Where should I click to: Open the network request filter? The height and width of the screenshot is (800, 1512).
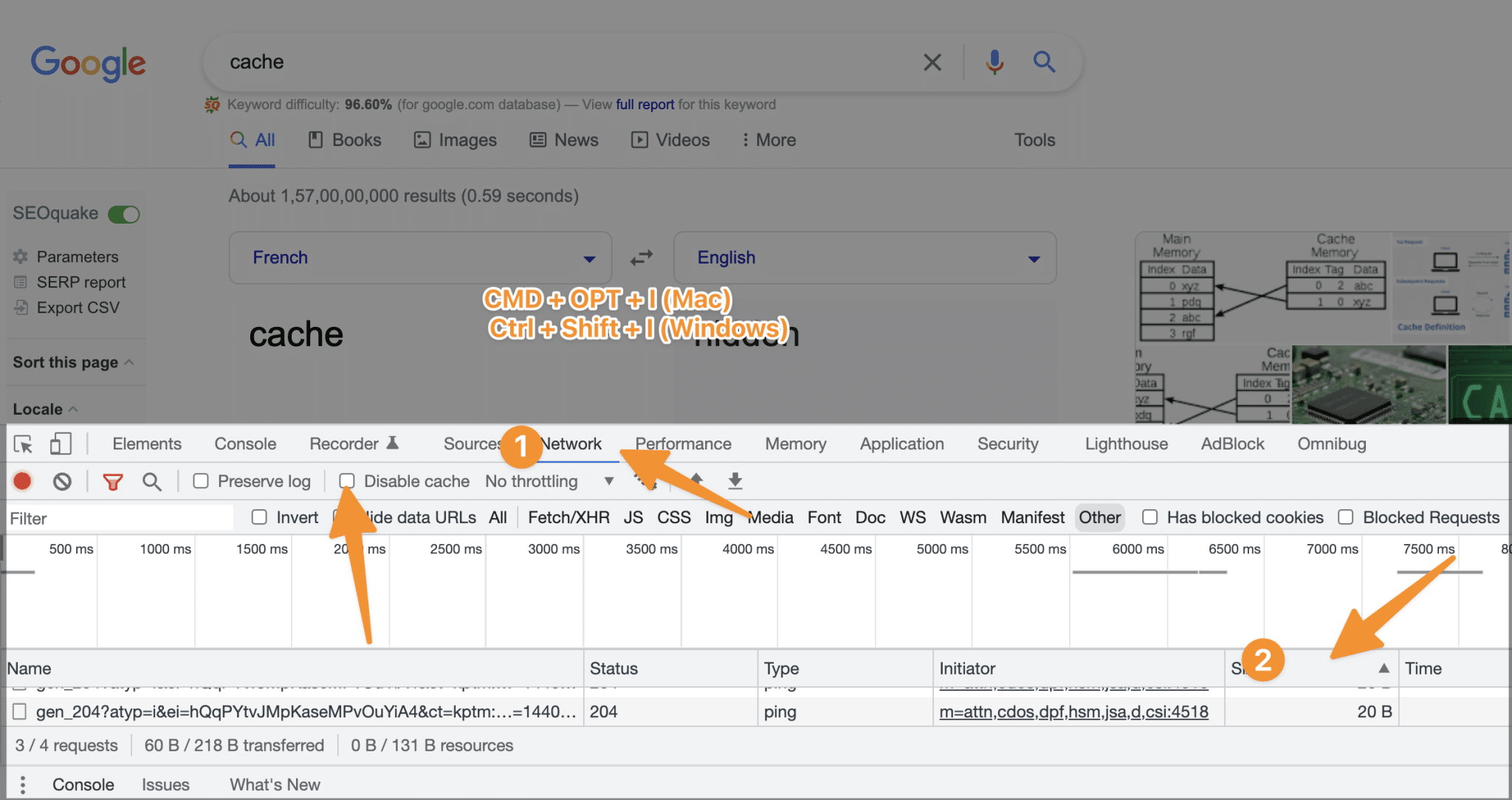click(111, 480)
